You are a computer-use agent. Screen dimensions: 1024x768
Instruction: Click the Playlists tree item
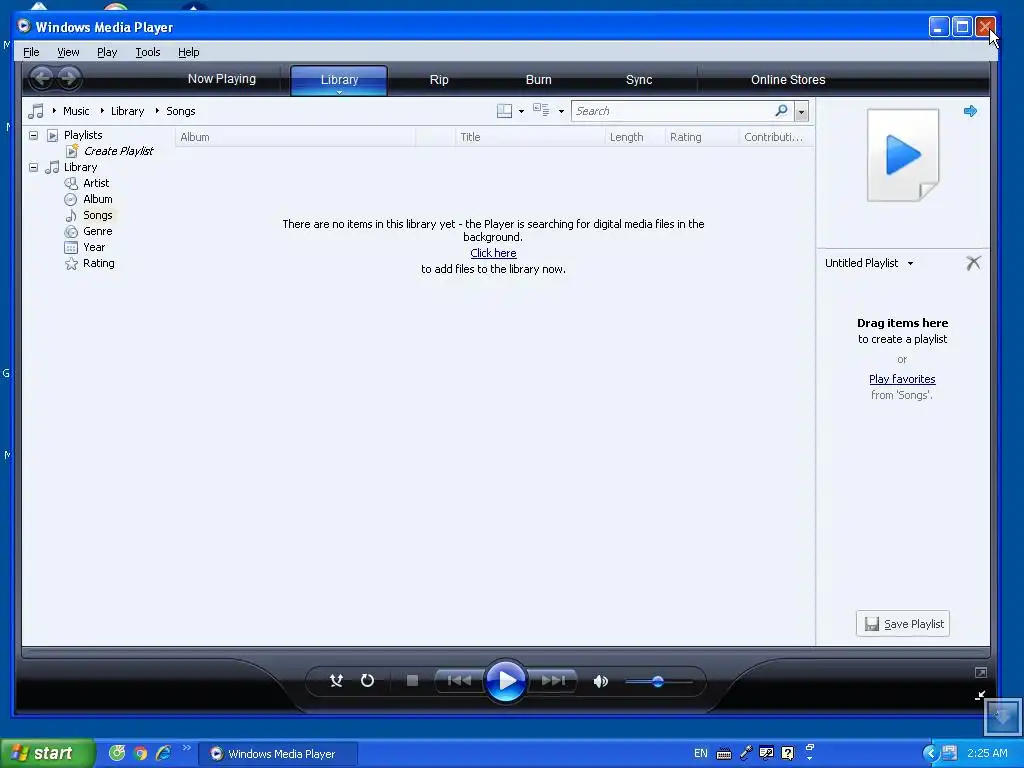[x=83, y=135]
